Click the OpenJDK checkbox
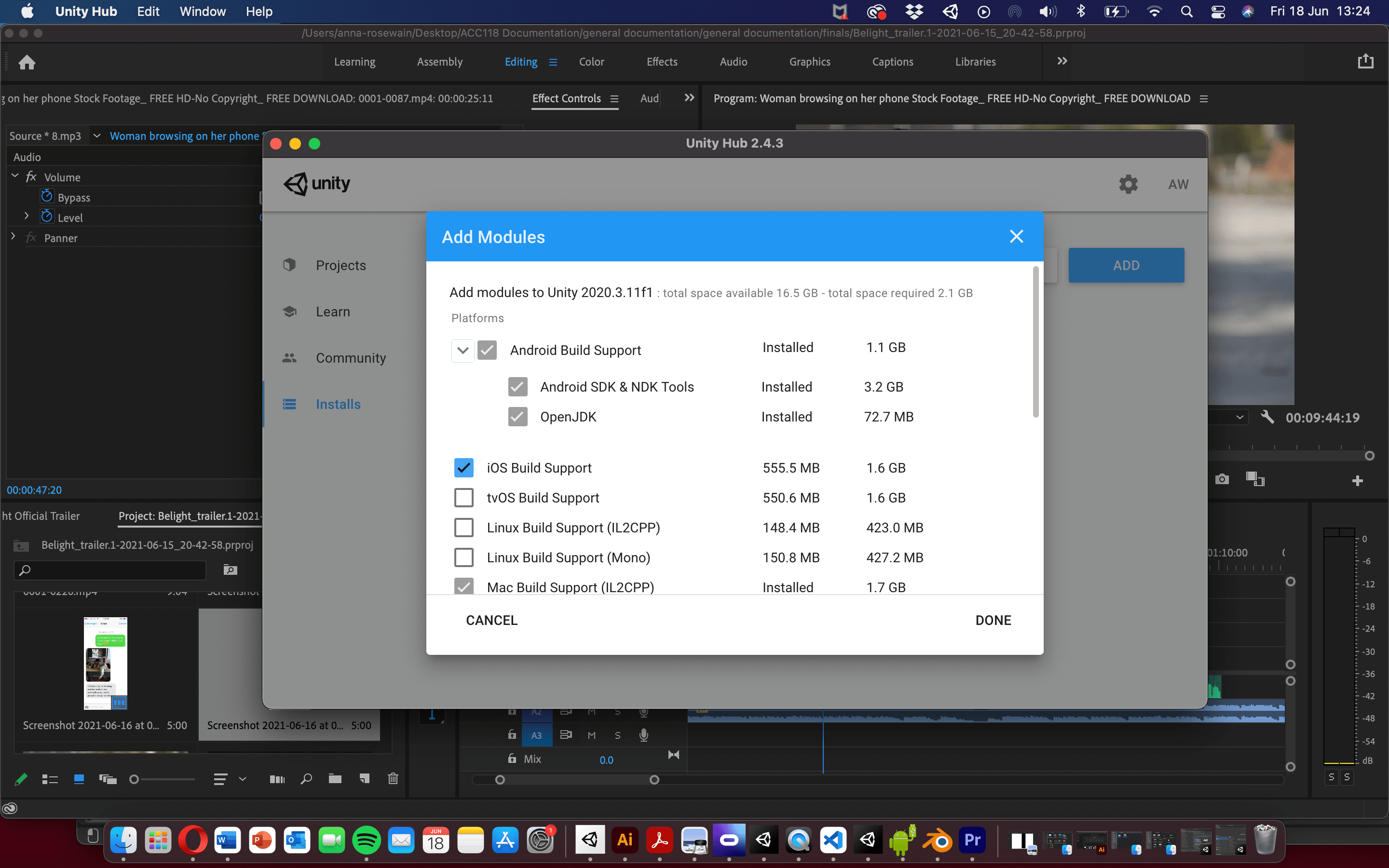Screen dimensions: 1389x868 coord(517,417)
